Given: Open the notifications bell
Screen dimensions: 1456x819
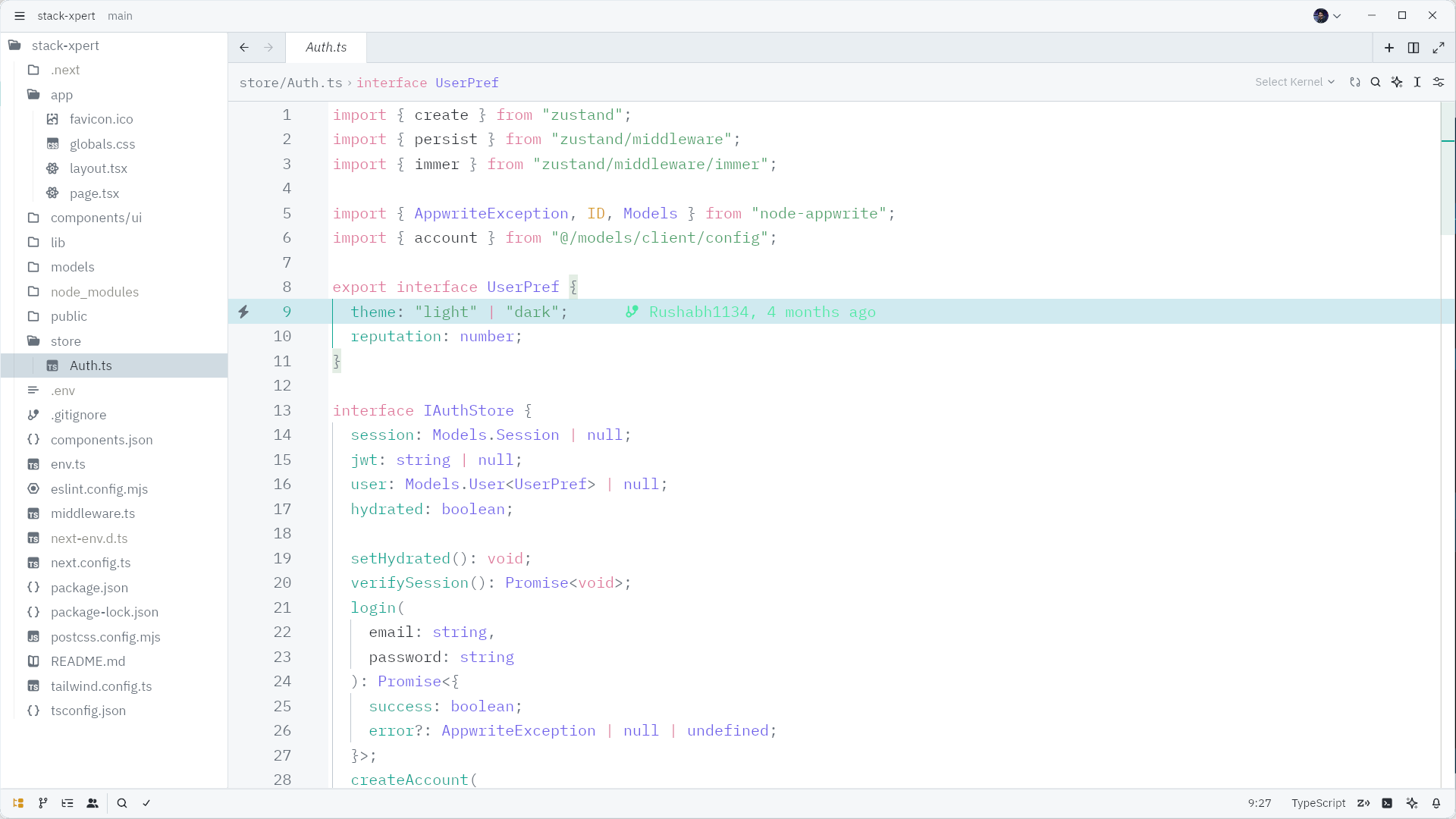Looking at the screenshot, I should (x=1436, y=803).
